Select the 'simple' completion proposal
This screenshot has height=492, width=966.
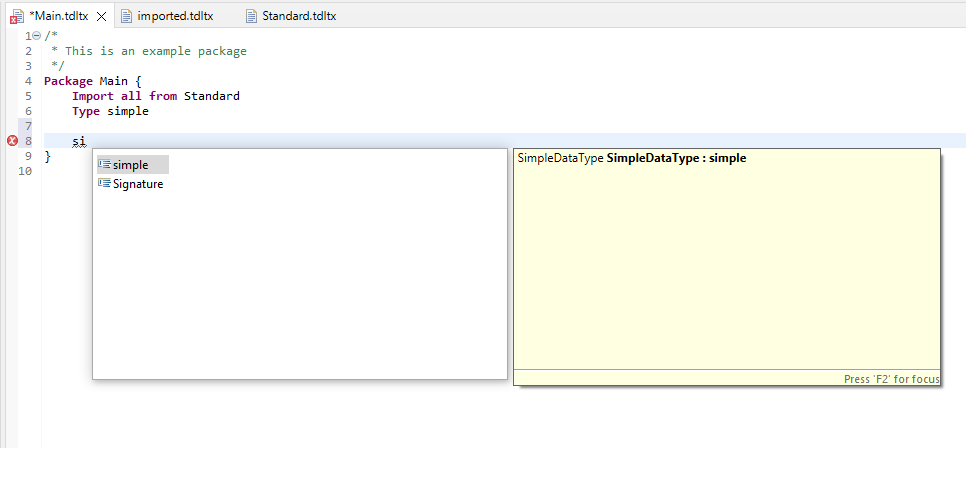132,164
